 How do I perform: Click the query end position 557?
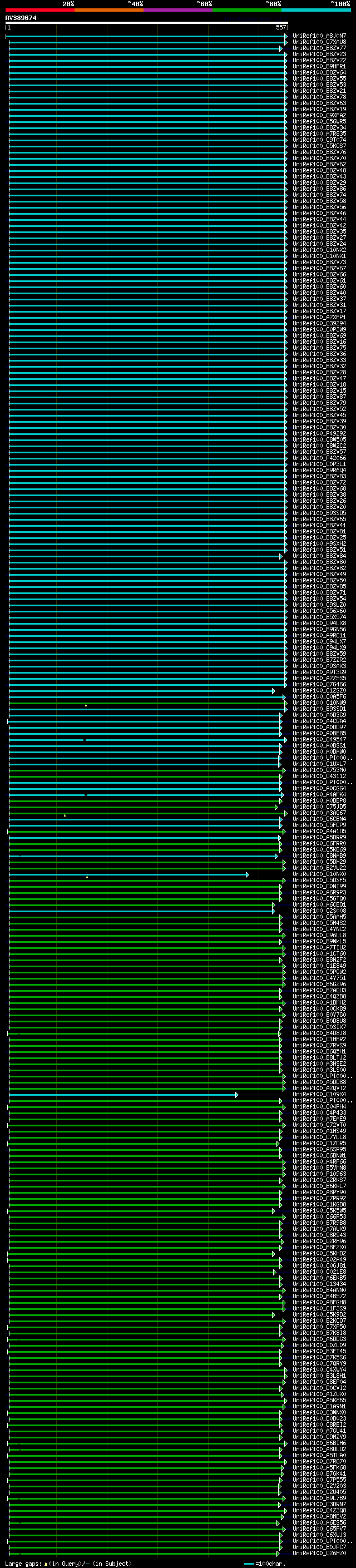280,27
